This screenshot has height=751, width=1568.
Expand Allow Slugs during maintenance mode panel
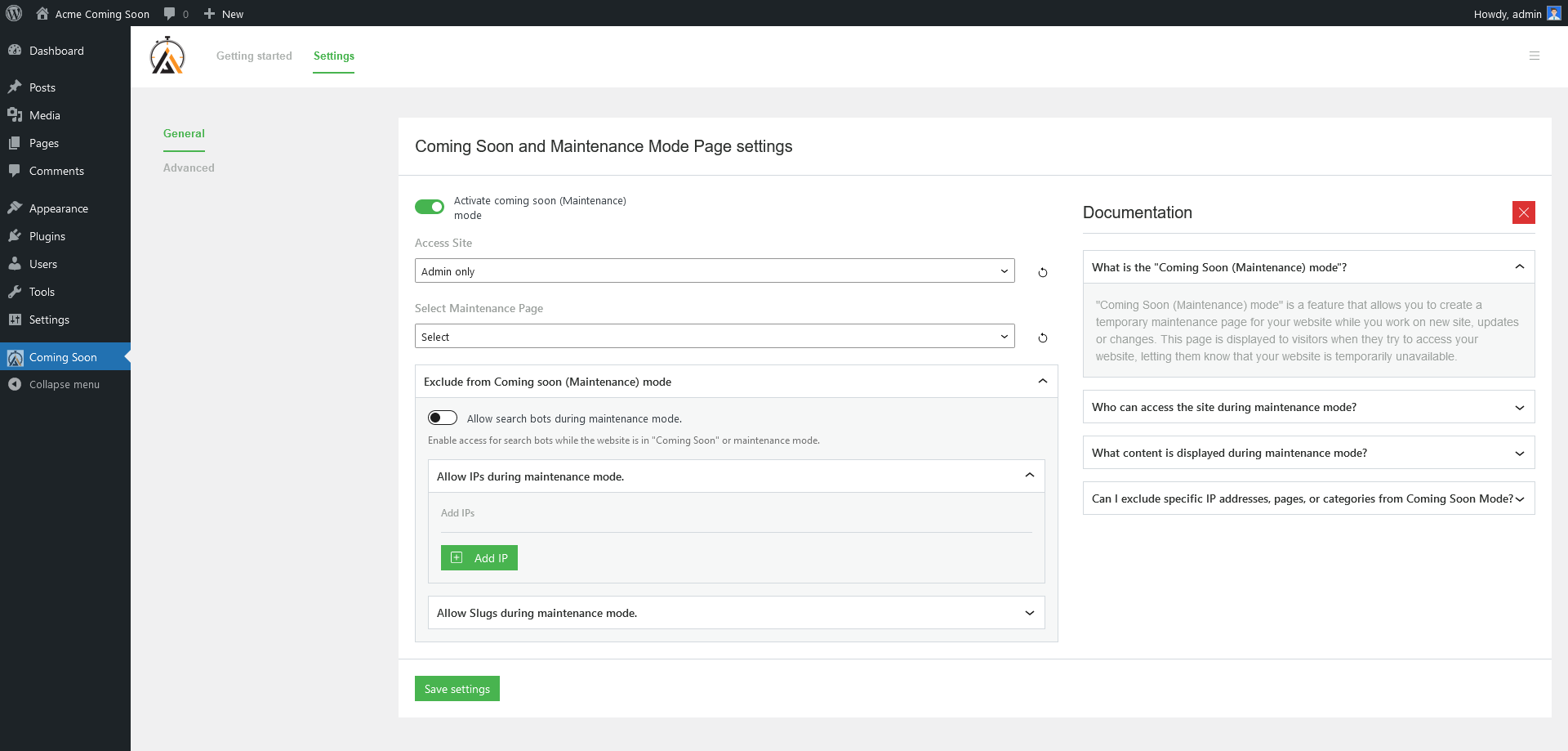pos(737,613)
